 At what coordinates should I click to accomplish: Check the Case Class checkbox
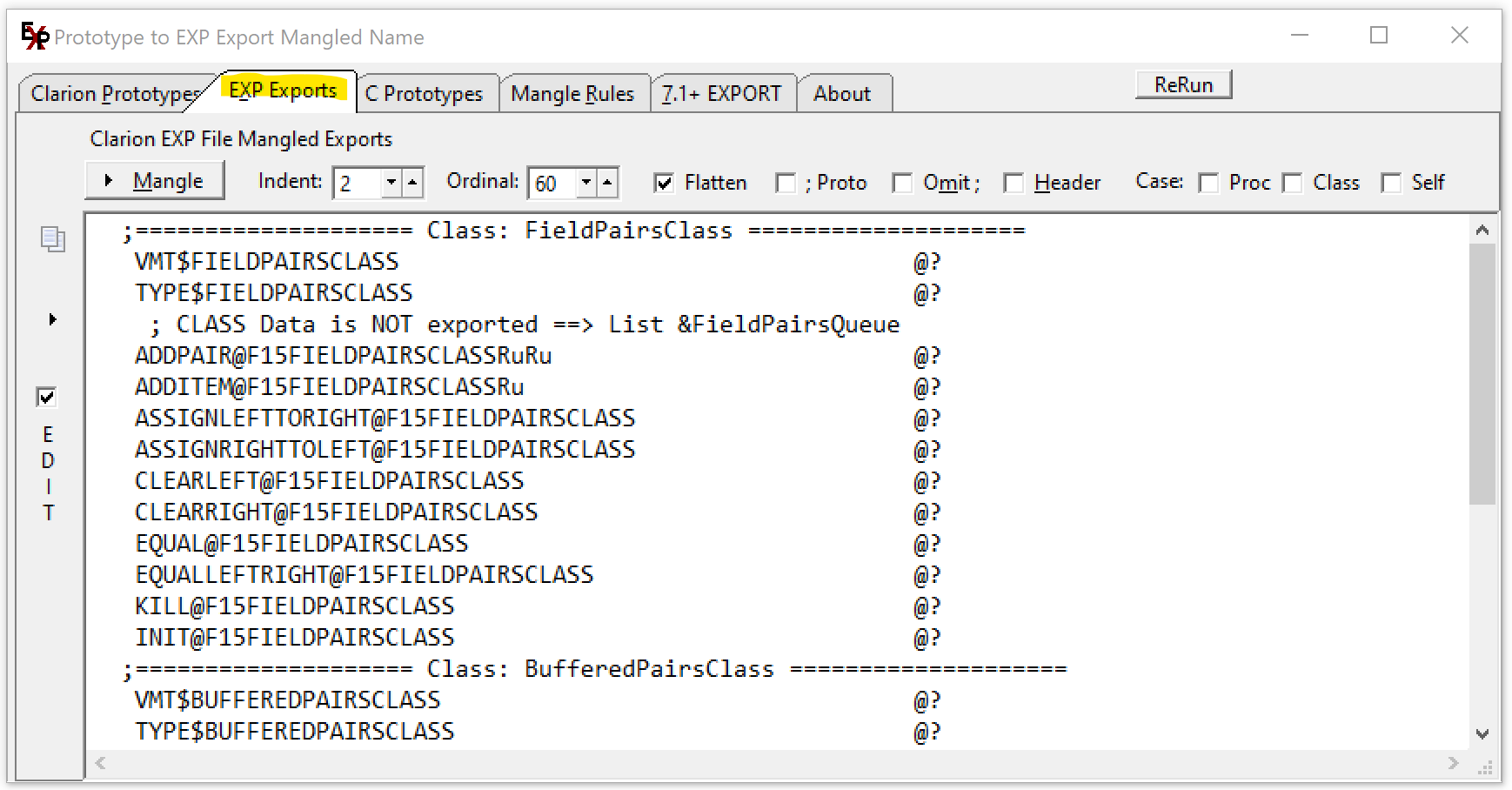1293,183
